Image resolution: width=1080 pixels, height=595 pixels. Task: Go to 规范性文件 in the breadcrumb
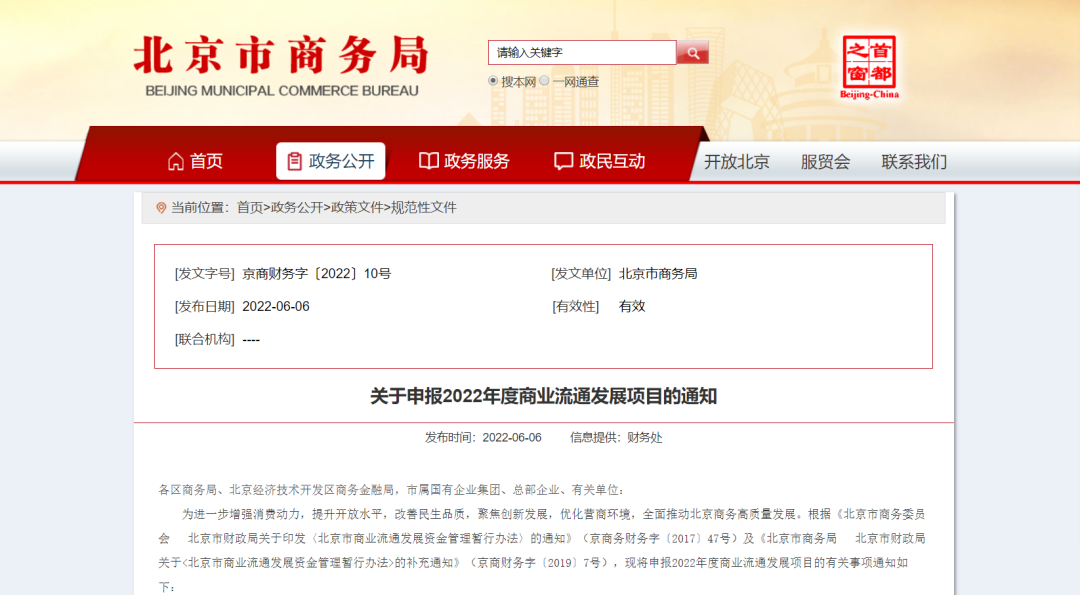[x=424, y=207]
